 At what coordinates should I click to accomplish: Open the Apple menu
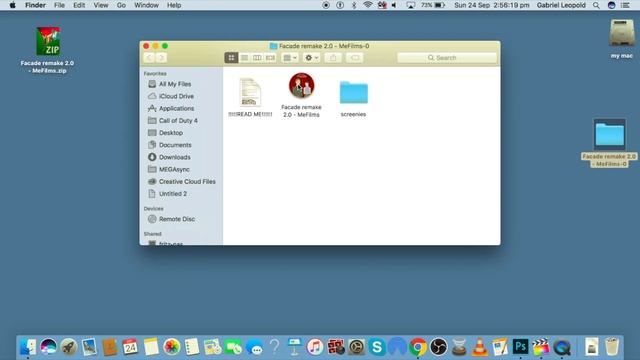tap(12, 5)
